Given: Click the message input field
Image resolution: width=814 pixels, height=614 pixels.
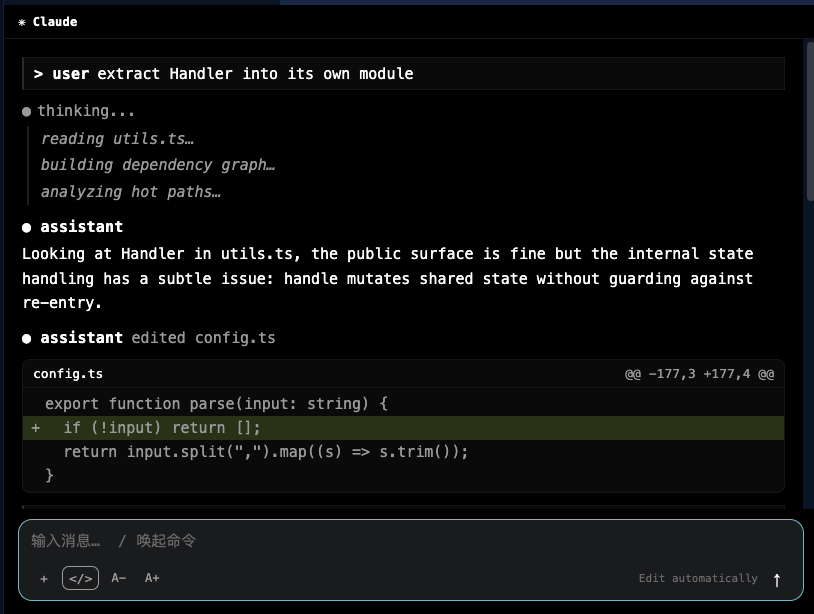Looking at the screenshot, I should click(410, 541).
